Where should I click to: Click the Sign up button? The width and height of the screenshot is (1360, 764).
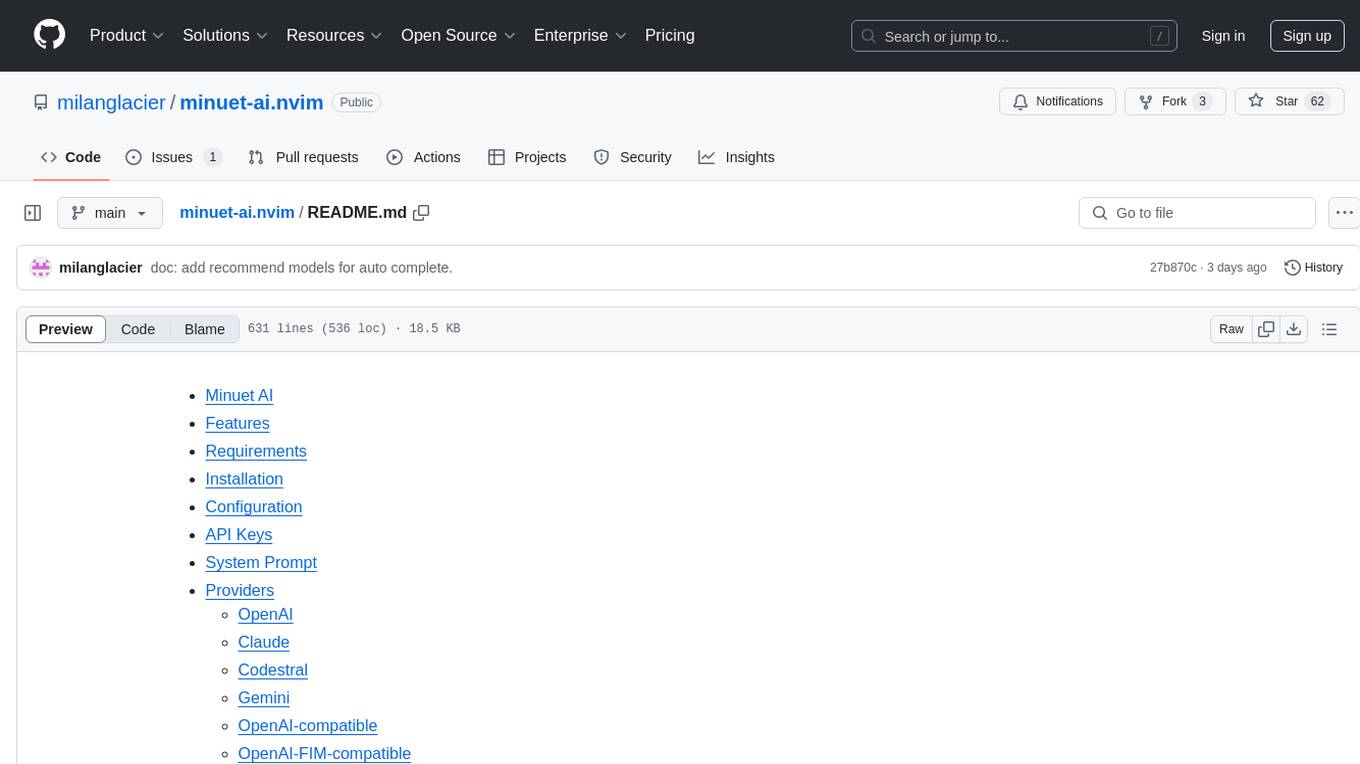point(1307,36)
